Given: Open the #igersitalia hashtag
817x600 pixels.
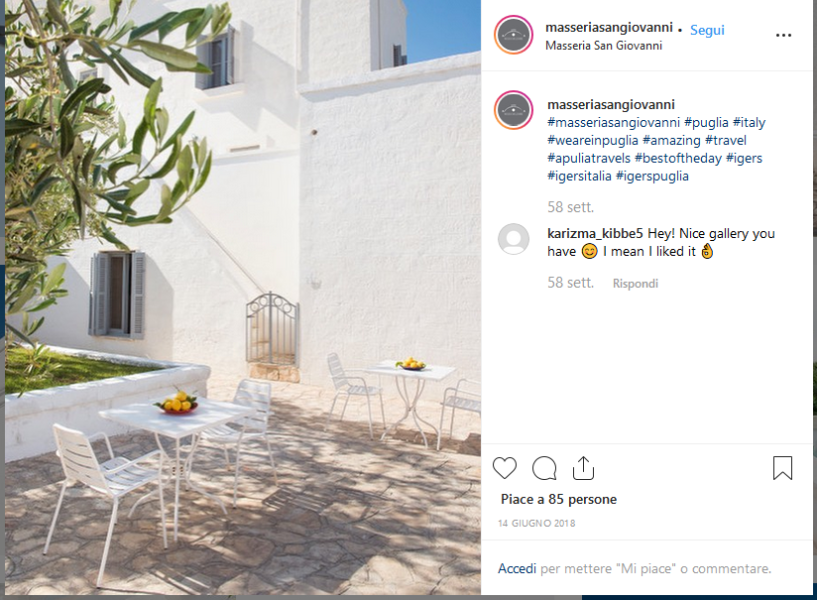Looking at the screenshot, I should (579, 176).
